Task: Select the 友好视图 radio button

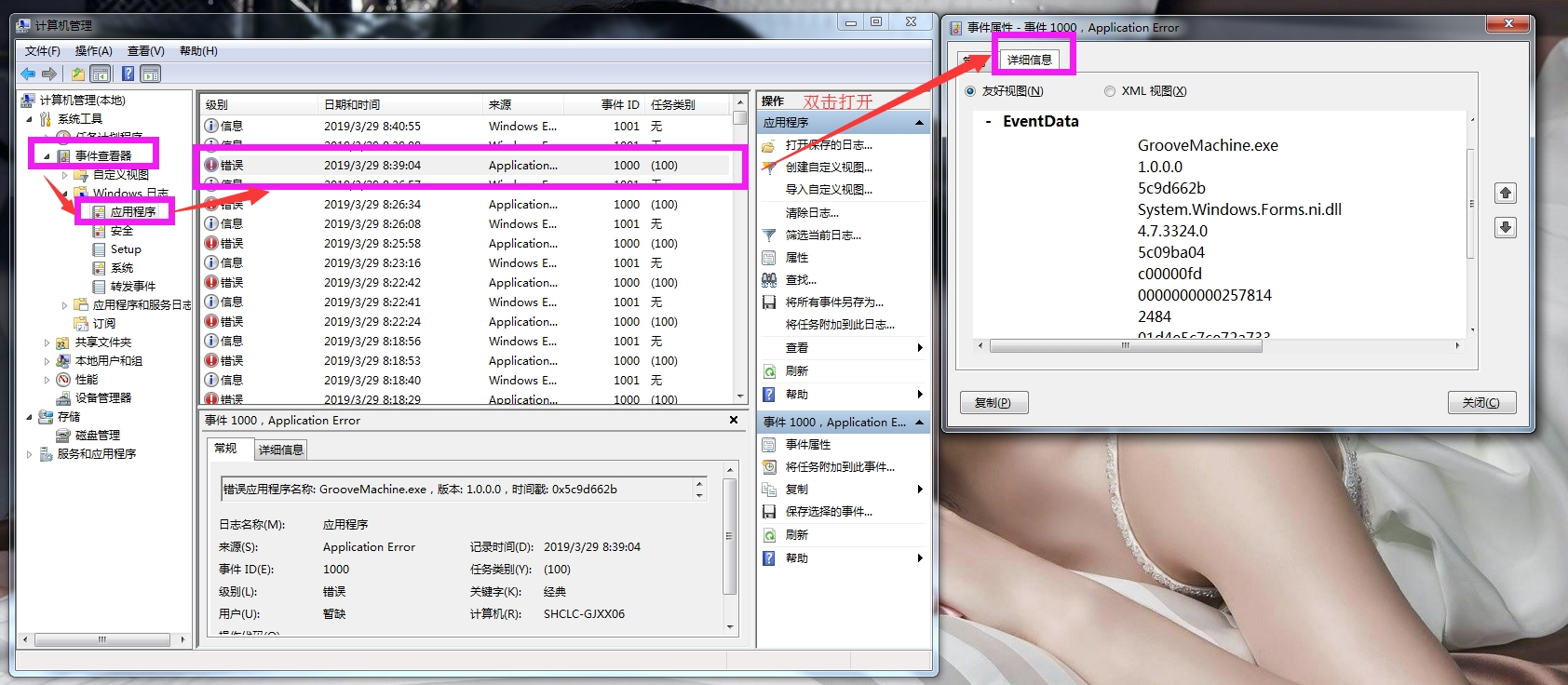Action: point(971,91)
